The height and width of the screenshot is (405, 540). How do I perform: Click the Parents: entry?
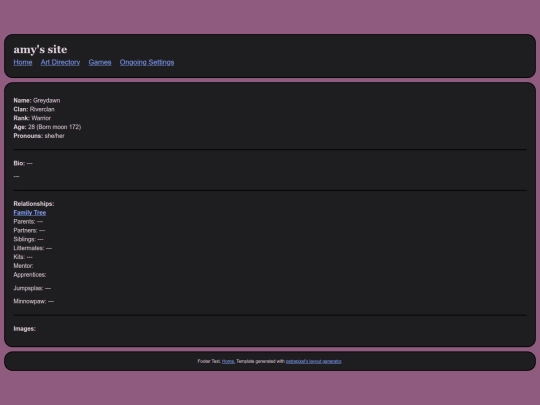point(28,221)
